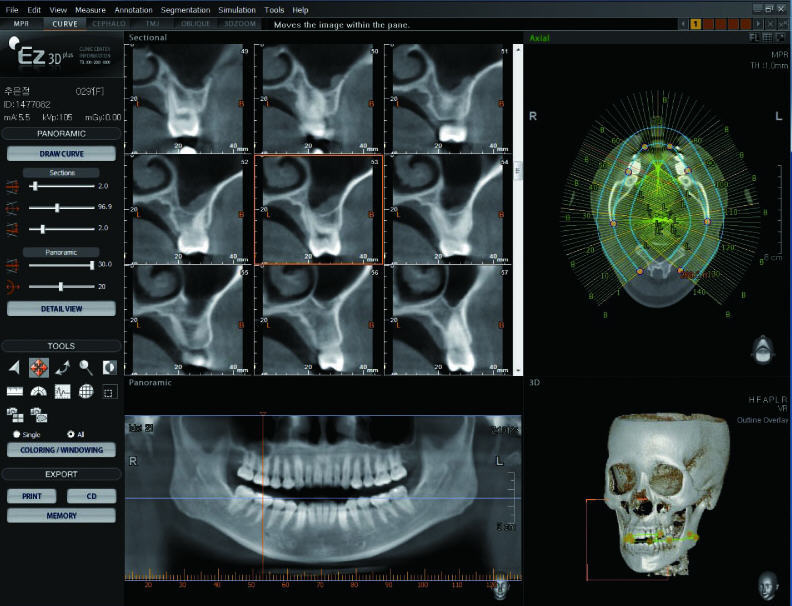The width and height of the screenshot is (792, 606).
Task: Click the capture-all-panes camera icon
Action: coord(15,415)
